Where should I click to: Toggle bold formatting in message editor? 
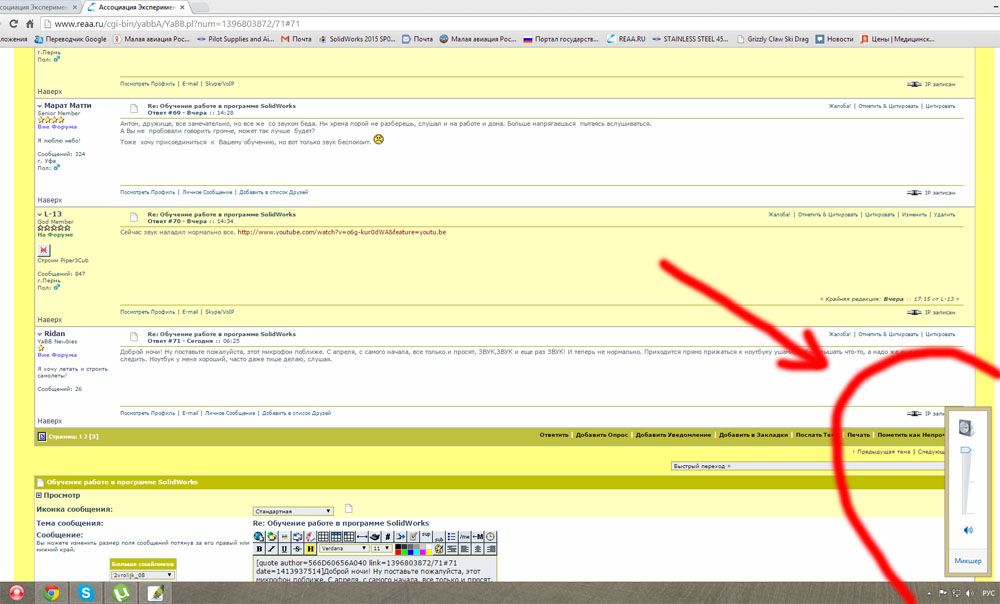pos(259,549)
